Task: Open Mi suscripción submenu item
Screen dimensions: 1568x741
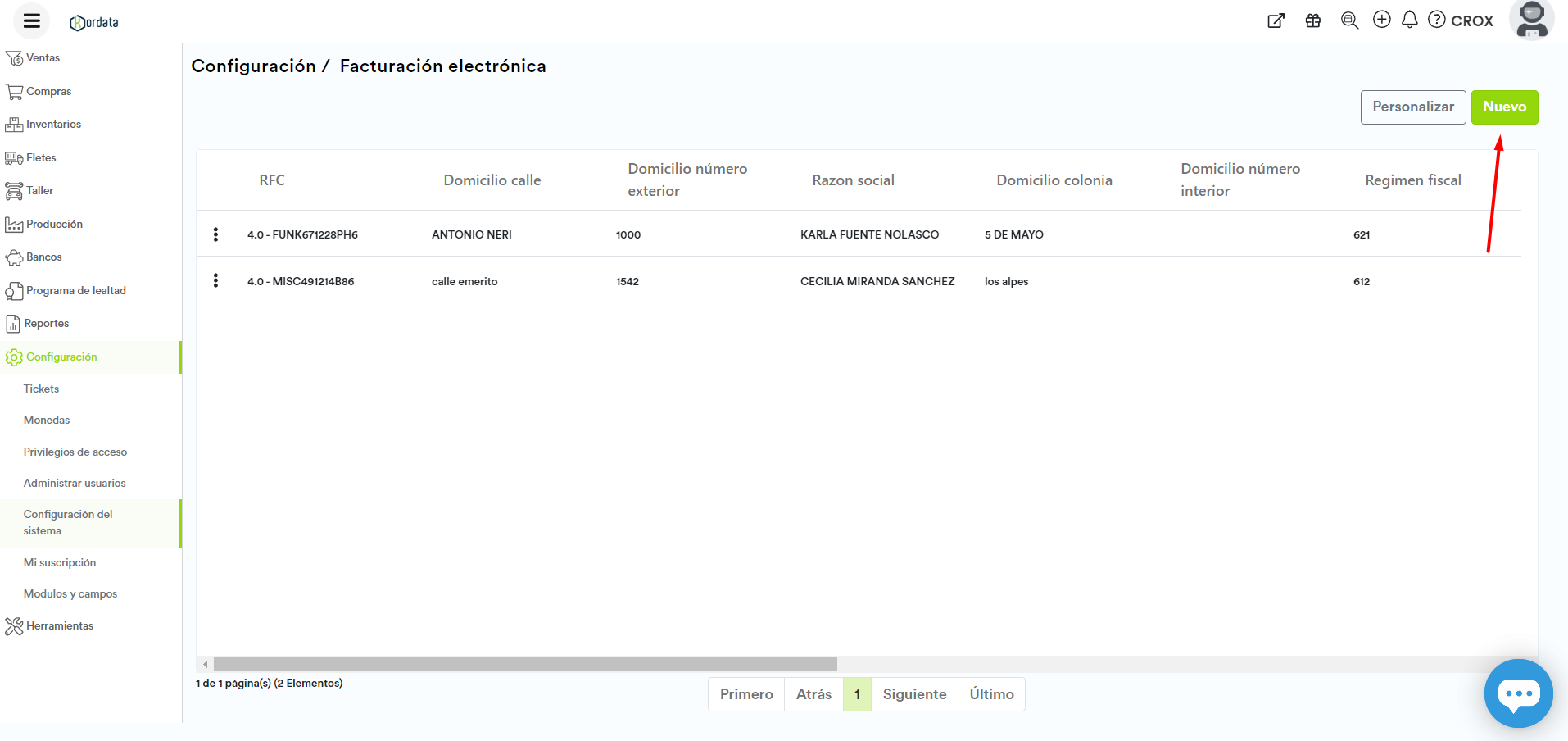Action: 60,563
